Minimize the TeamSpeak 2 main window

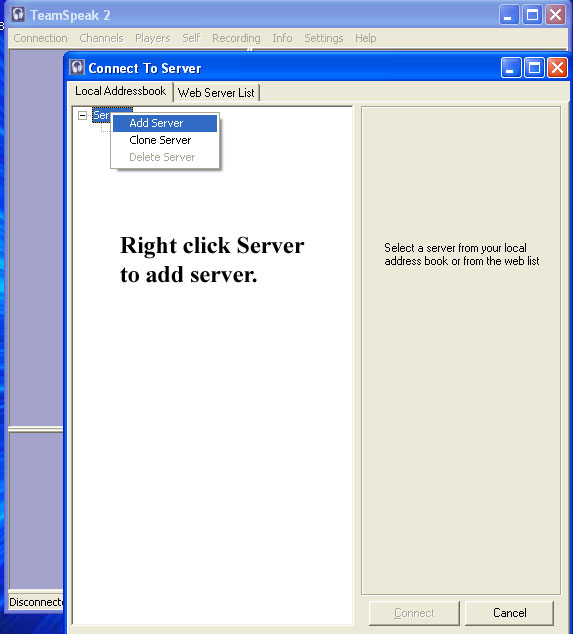click(509, 15)
